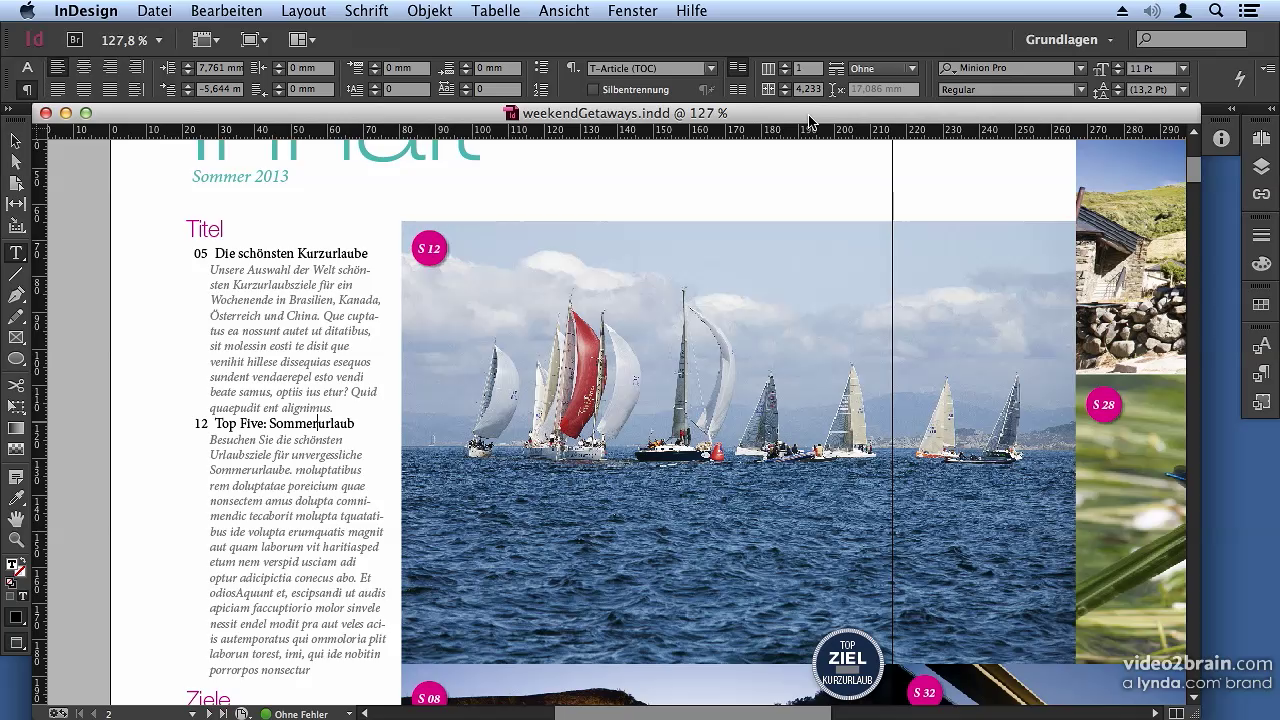Select the Selection tool arrow

[x=16, y=141]
